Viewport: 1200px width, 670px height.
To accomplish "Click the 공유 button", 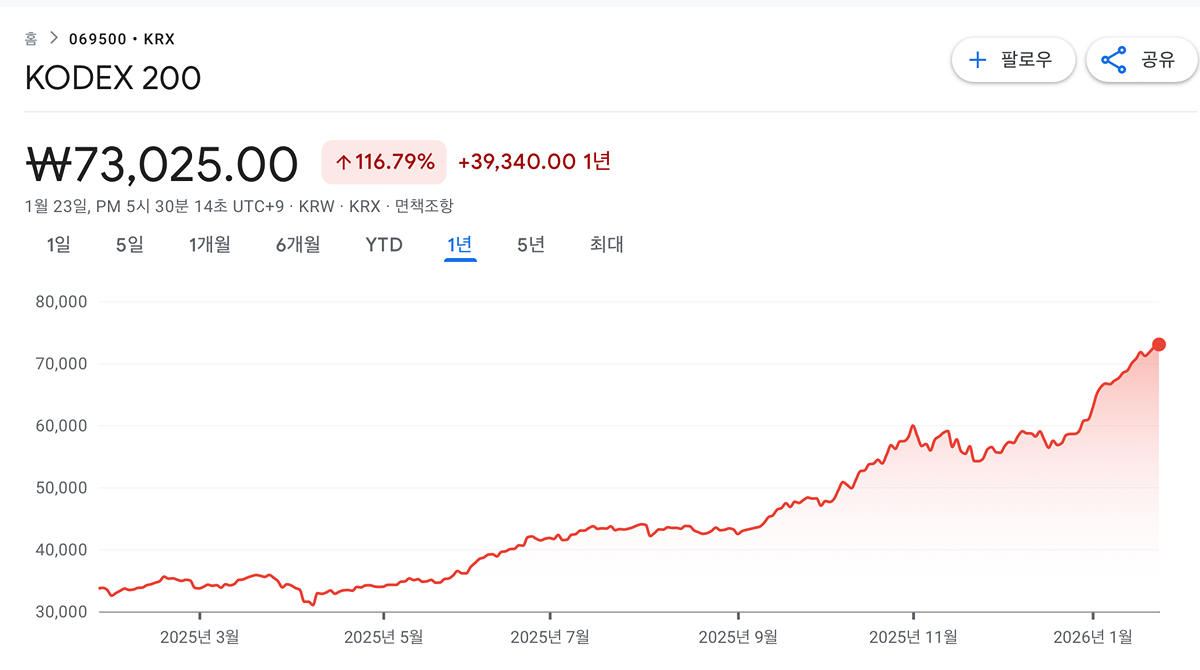I will coord(1142,60).
